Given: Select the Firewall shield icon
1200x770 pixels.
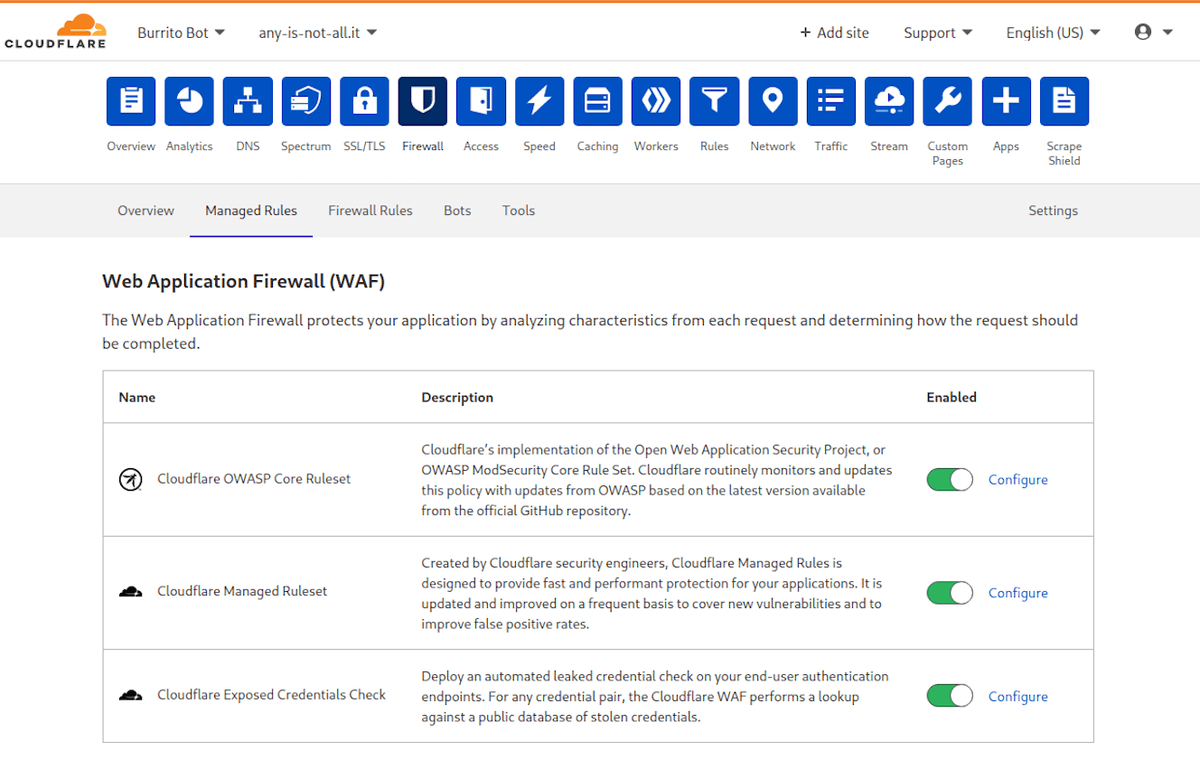Looking at the screenshot, I should point(422,101).
